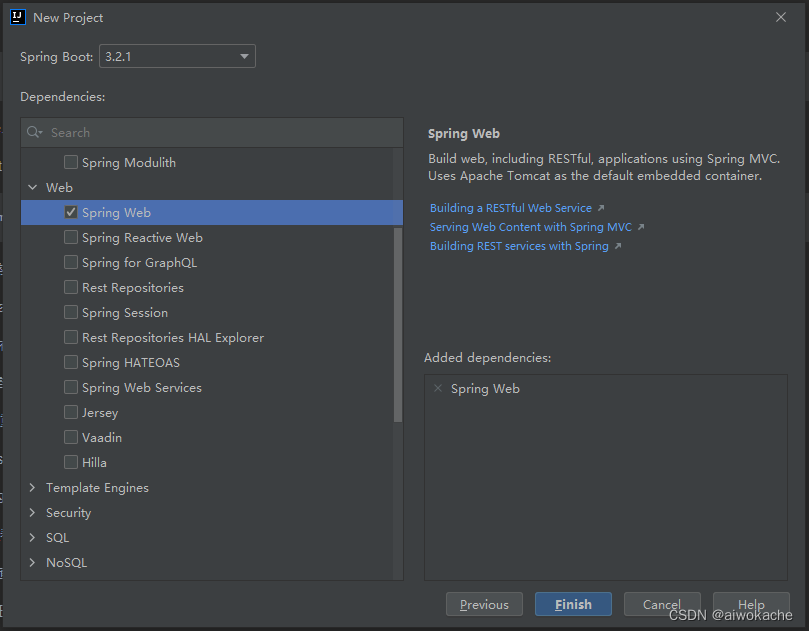This screenshot has width=809, height=631.
Task: Click arrow icon beside Serving Web Content link
Action: click(641, 227)
